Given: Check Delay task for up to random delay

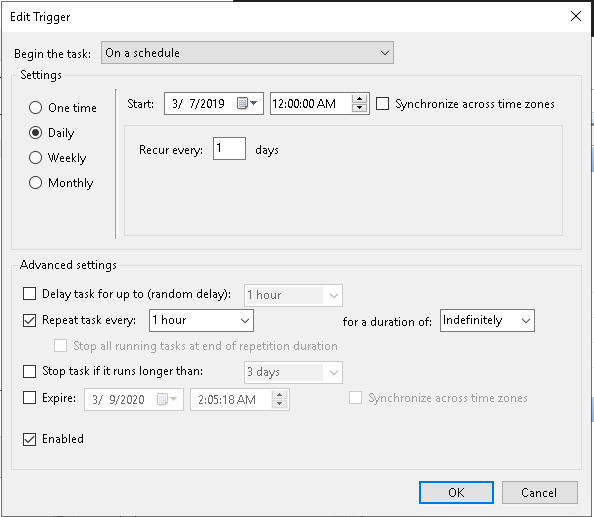Looking at the screenshot, I should point(30,294).
